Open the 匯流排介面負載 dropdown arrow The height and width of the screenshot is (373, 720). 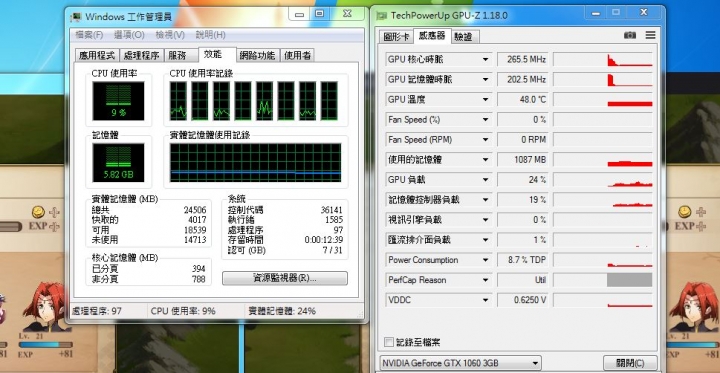tap(485, 240)
